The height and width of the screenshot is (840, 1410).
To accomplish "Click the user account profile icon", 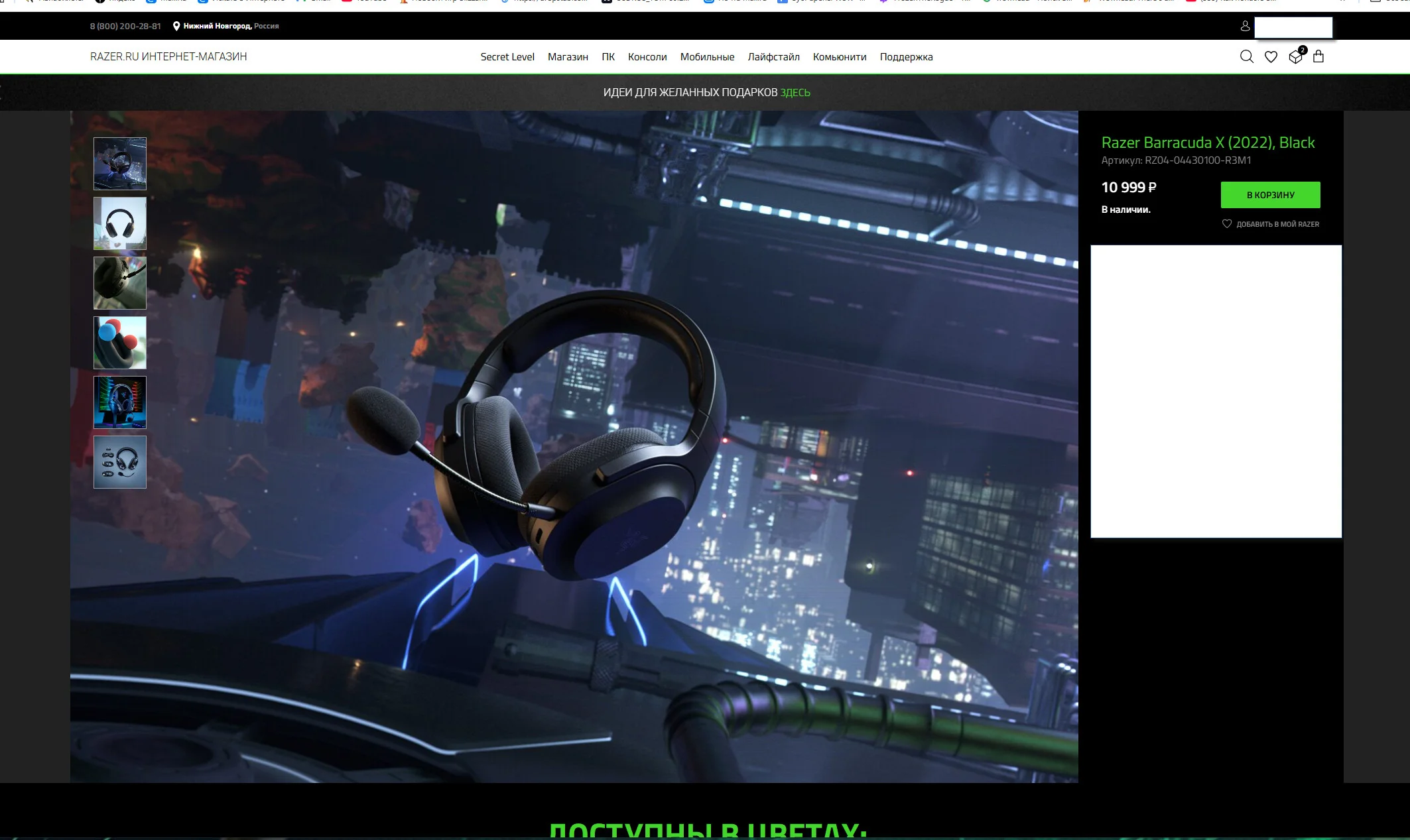I will (x=1245, y=26).
